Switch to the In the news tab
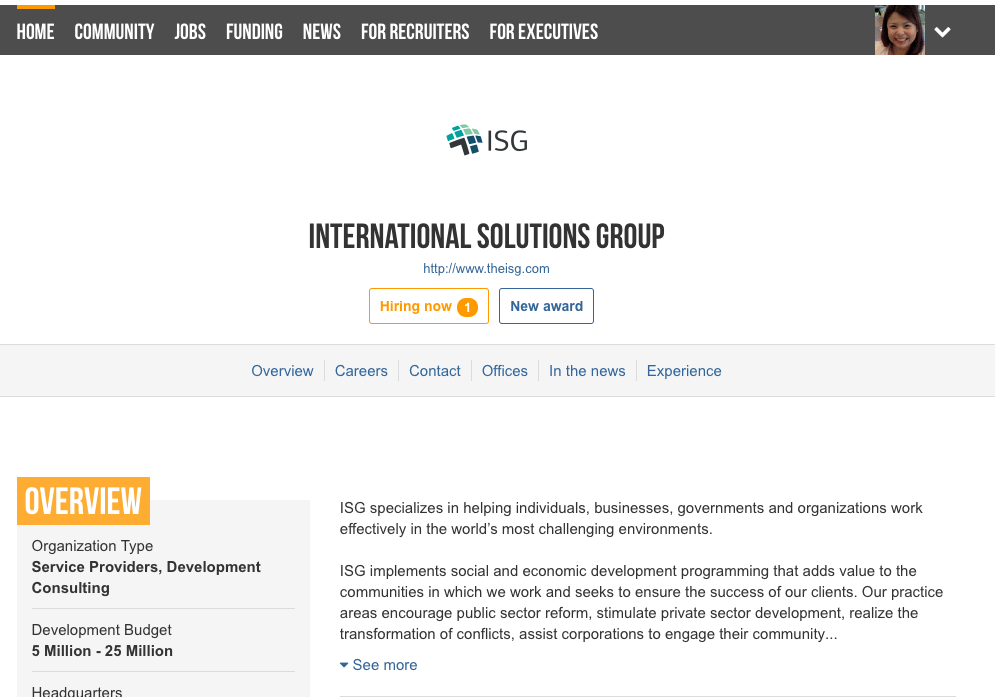Viewport: 995px width, 697px height. [587, 371]
